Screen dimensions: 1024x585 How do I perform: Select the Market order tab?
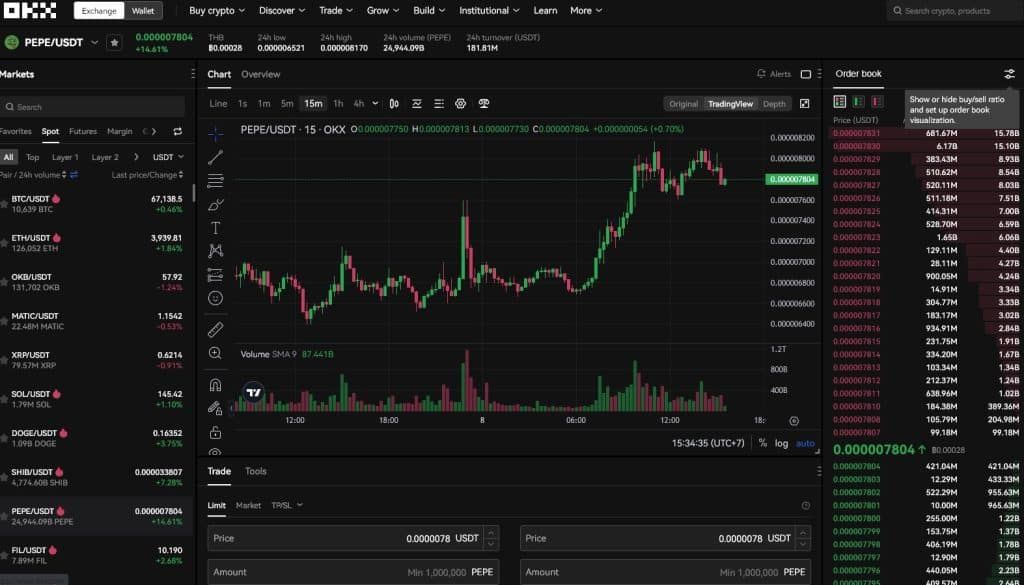point(248,505)
